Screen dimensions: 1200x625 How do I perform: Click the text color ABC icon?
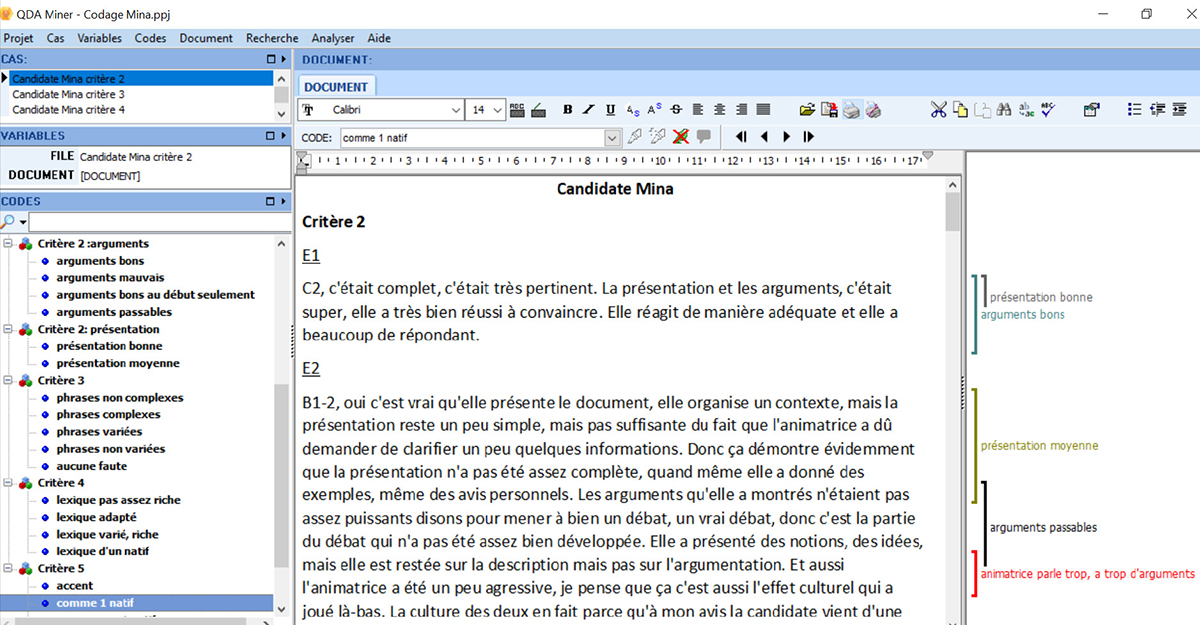pyautogui.click(x=517, y=110)
